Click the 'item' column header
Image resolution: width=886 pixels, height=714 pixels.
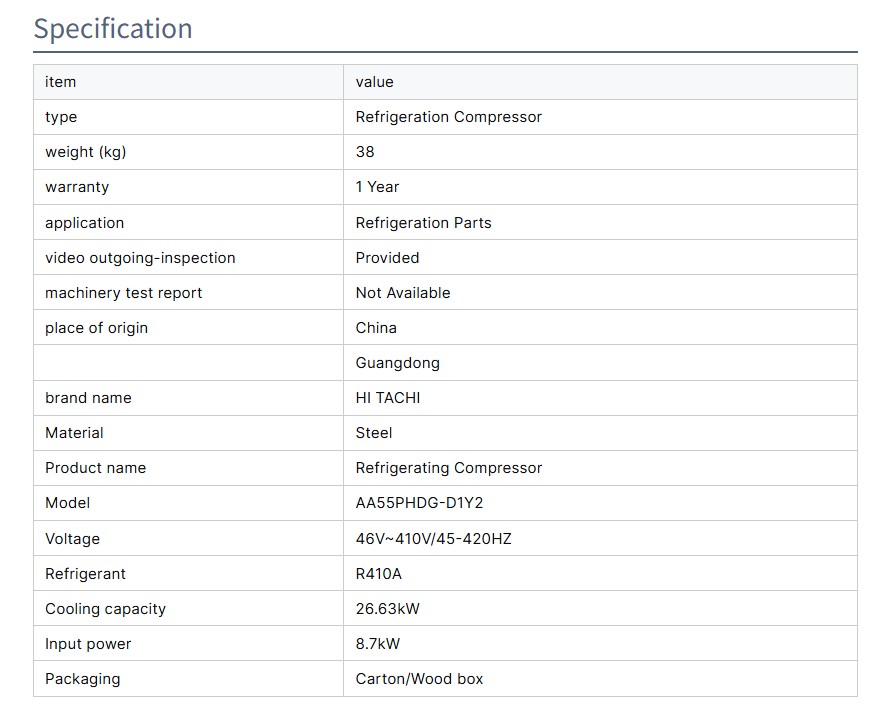pyautogui.click(x=61, y=82)
